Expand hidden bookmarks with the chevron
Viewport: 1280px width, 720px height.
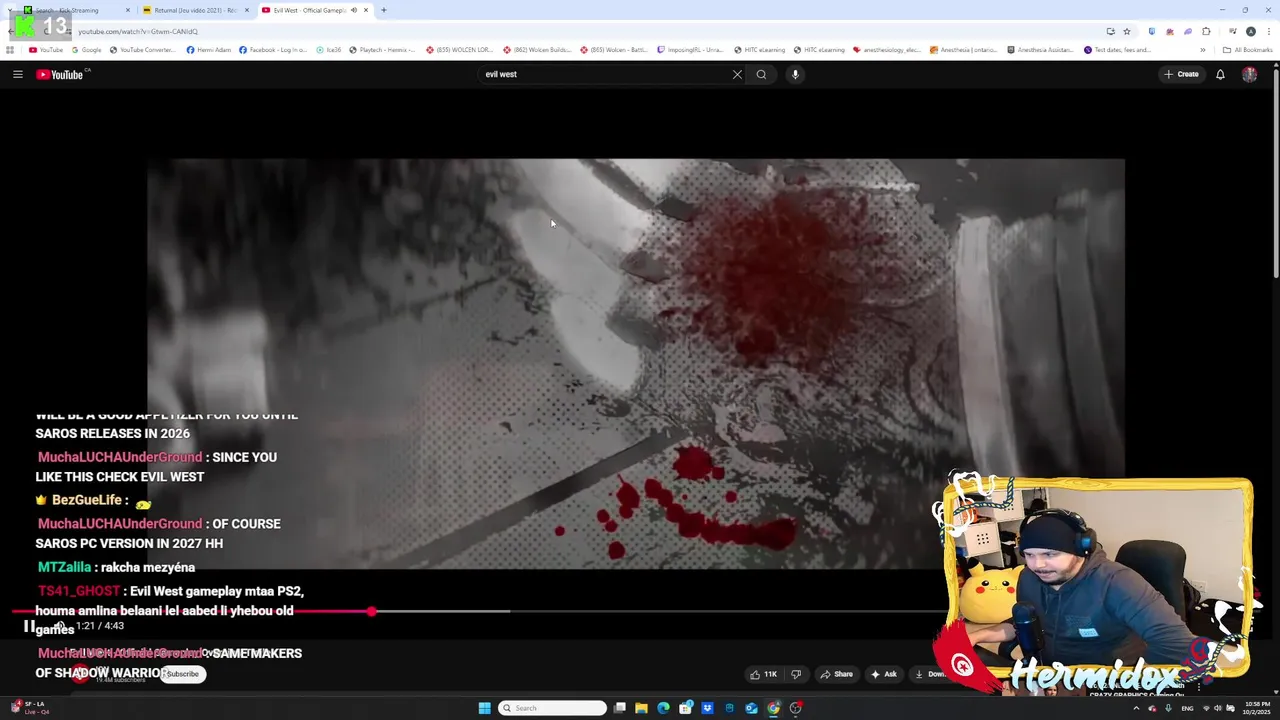1203,50
